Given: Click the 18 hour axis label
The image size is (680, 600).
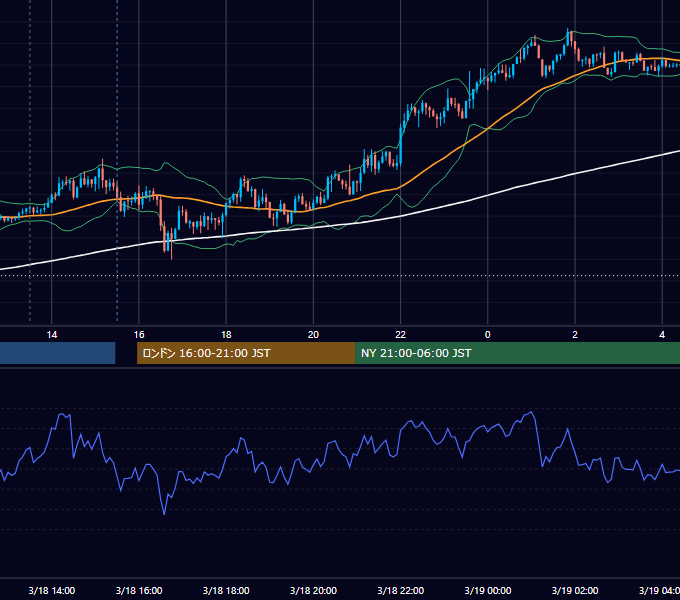Looking at the screenshot, I should point(226,335).
